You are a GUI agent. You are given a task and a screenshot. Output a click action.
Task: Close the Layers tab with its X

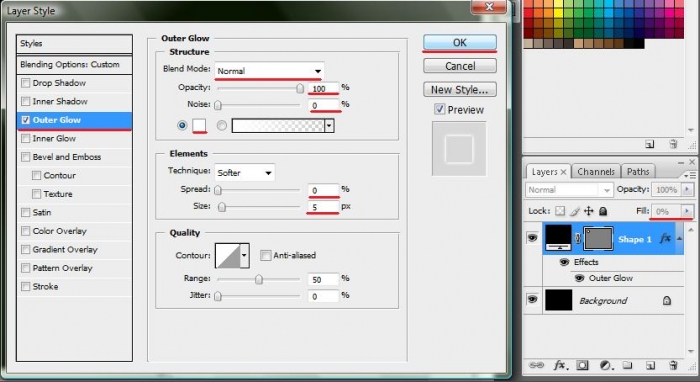[563, 172]
